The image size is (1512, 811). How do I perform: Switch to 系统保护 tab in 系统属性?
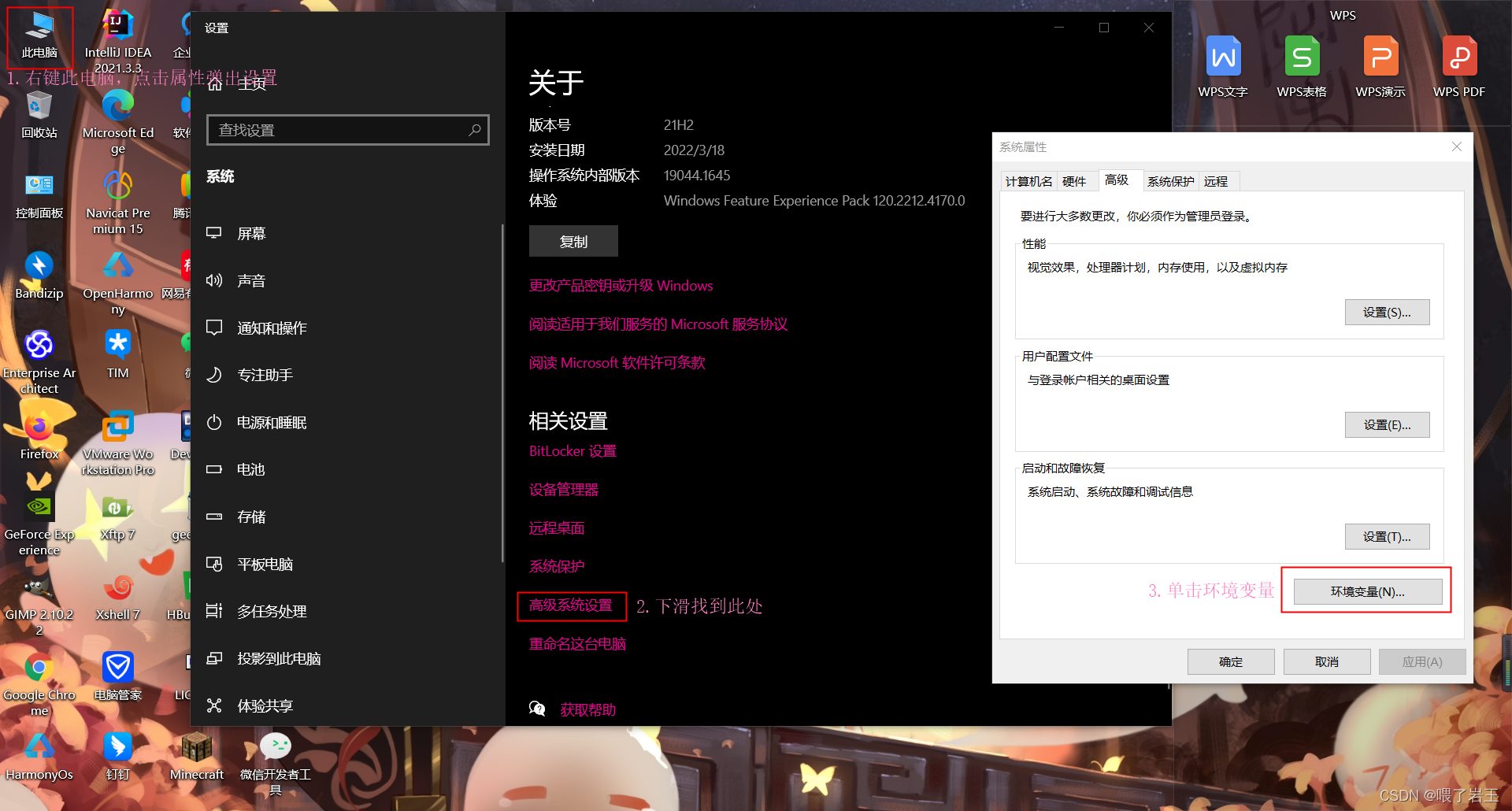click(x=1170, y=181)
